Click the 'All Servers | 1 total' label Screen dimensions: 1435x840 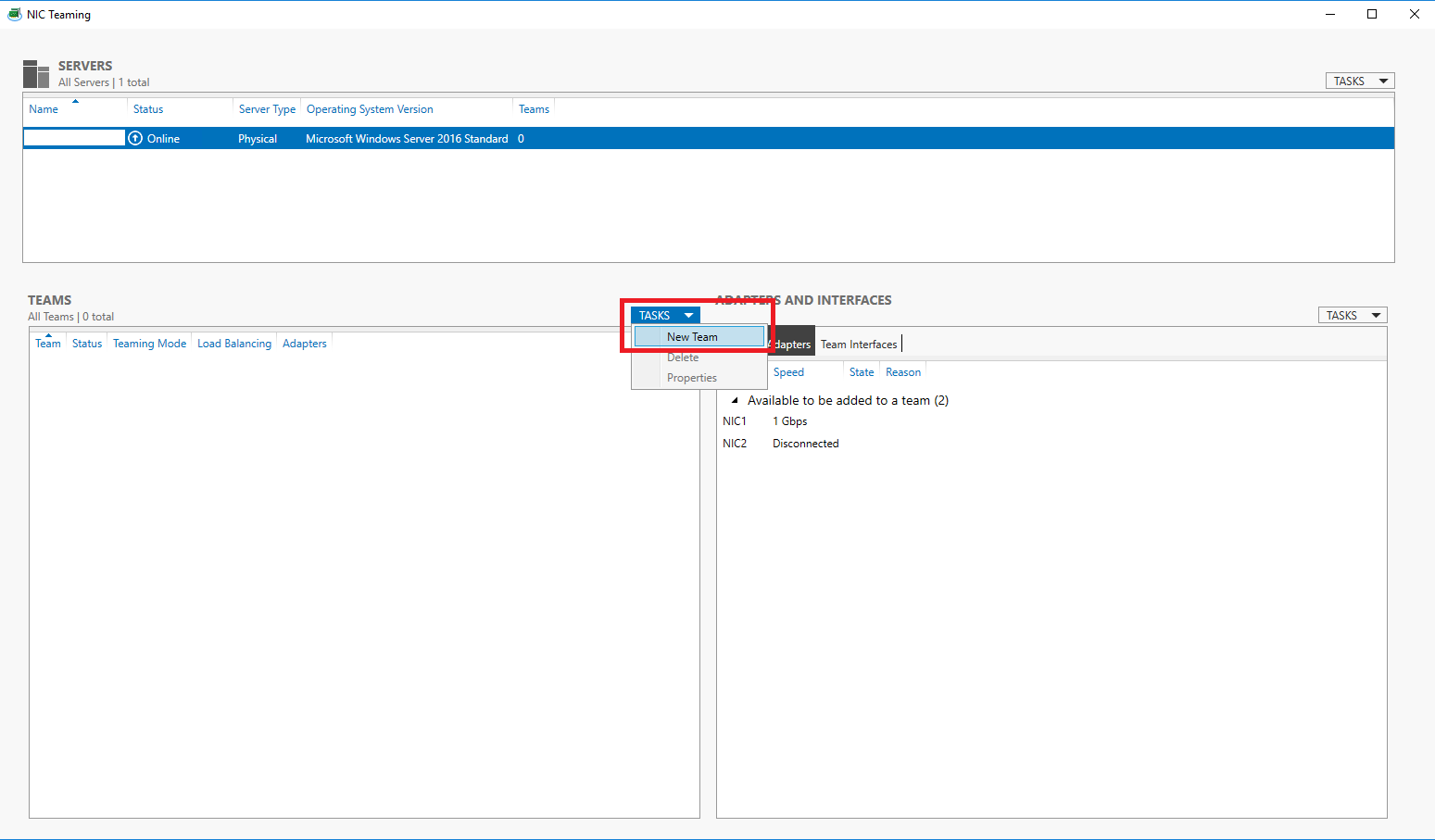coord(104,81)
